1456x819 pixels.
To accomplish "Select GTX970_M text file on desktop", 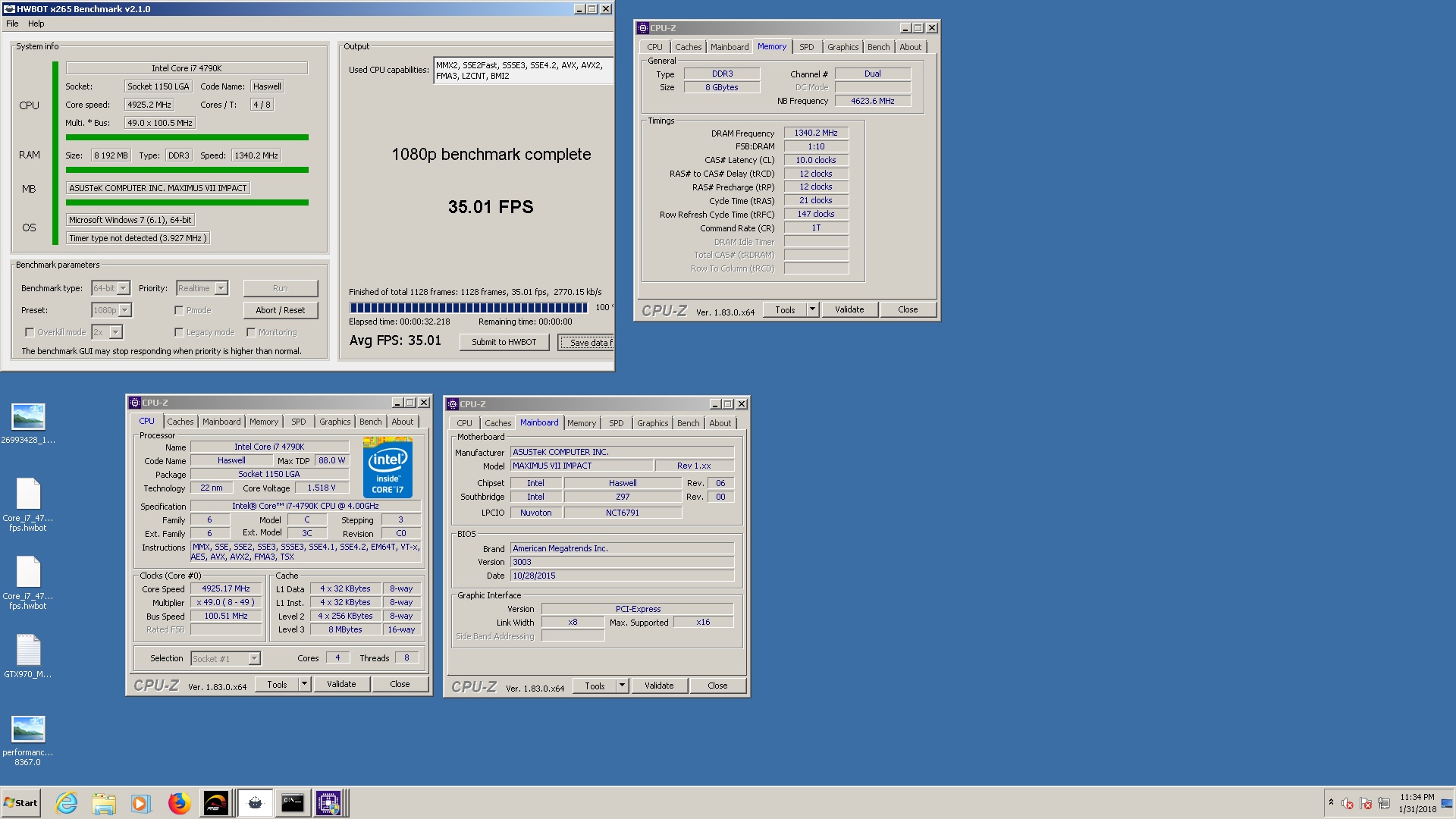I will 29,656.
